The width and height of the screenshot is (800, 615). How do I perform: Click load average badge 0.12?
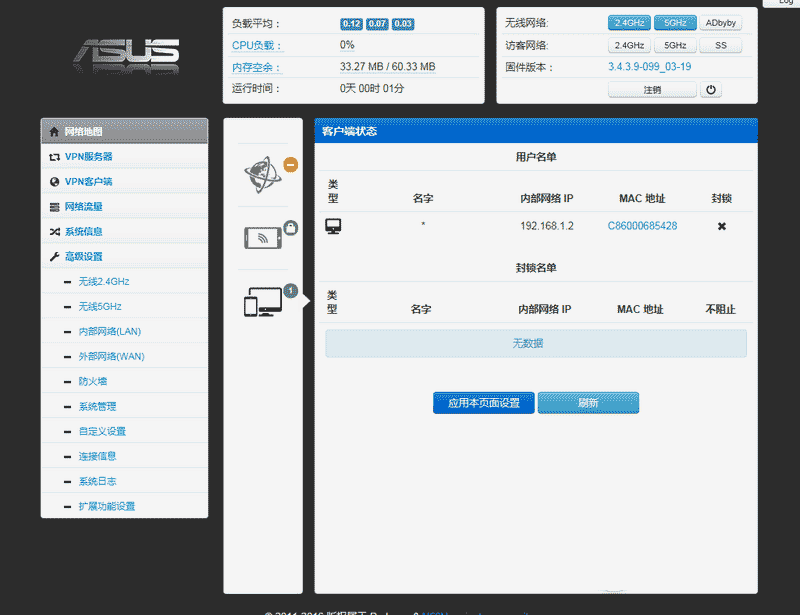(x=351, y=24)
